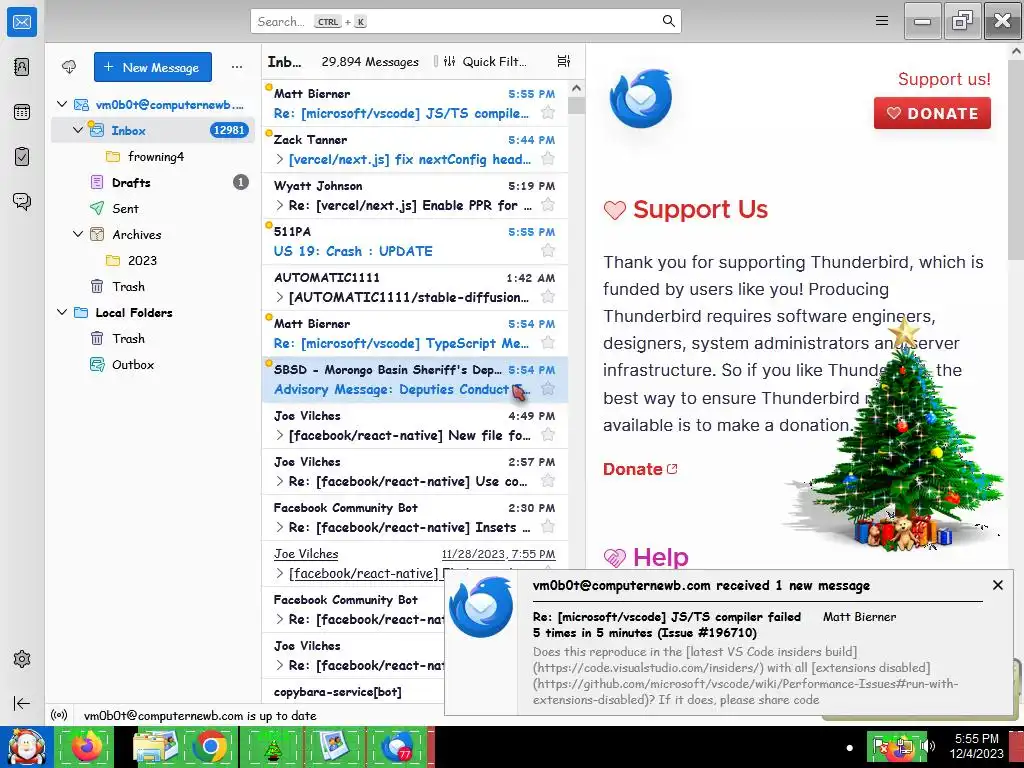Image resolution: width=1024 pixels, height=768 pixels.
Task: Open the Tasks space icon
Action: click(x=22, y=157)
